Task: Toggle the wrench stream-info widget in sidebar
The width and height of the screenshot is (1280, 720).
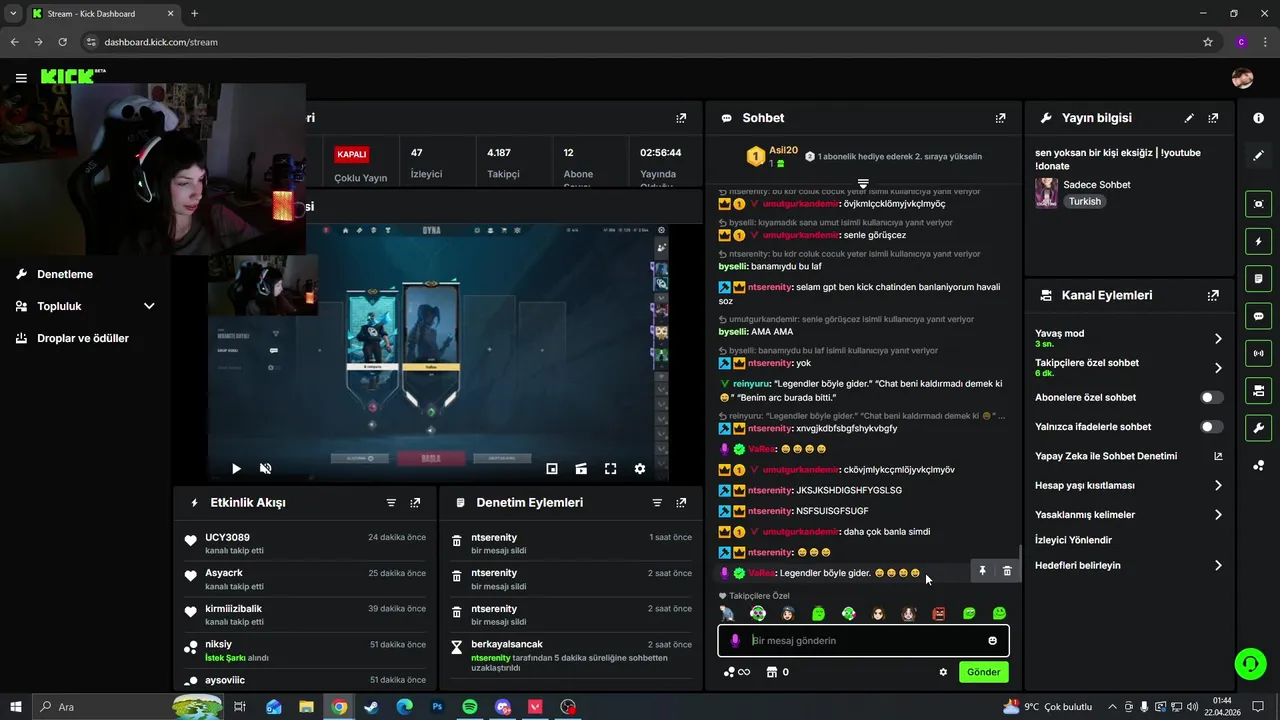Action: click(1258, 428)
